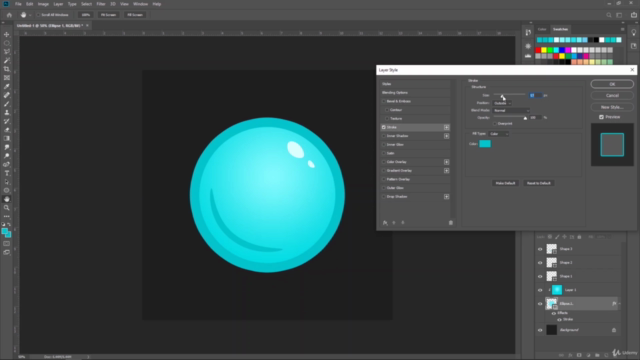Enable the Bevel & Emboss checkbox
Viewport: 640px width, 360px height.
coord(384,101)
